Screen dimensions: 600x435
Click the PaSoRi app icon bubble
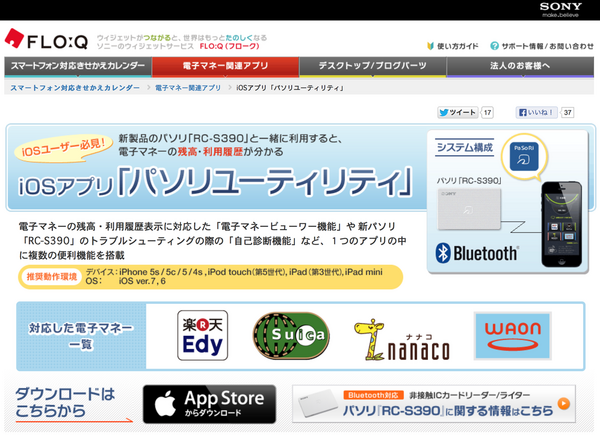tap(524, 157)
